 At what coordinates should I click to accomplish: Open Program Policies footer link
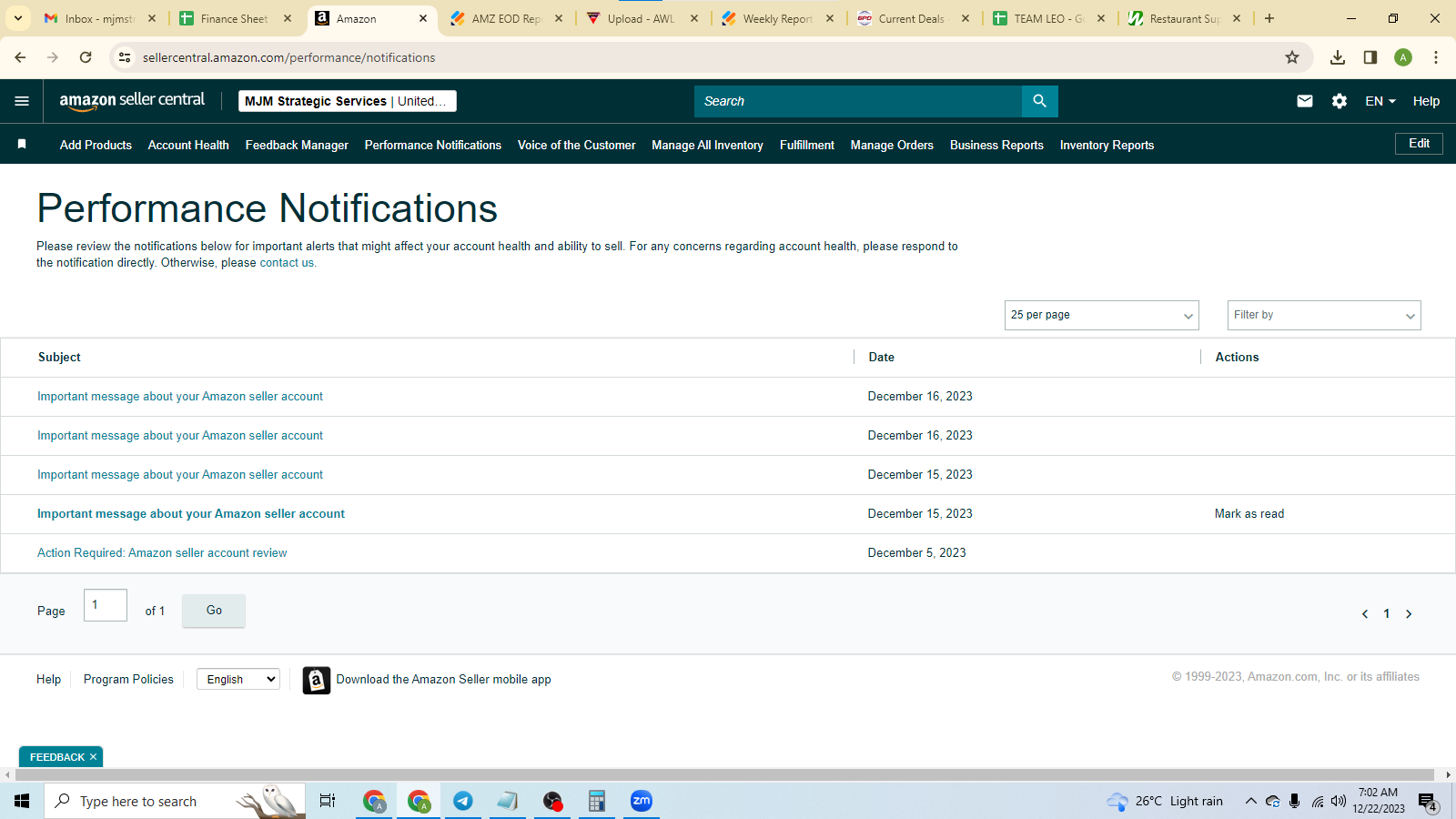[128, 680]
